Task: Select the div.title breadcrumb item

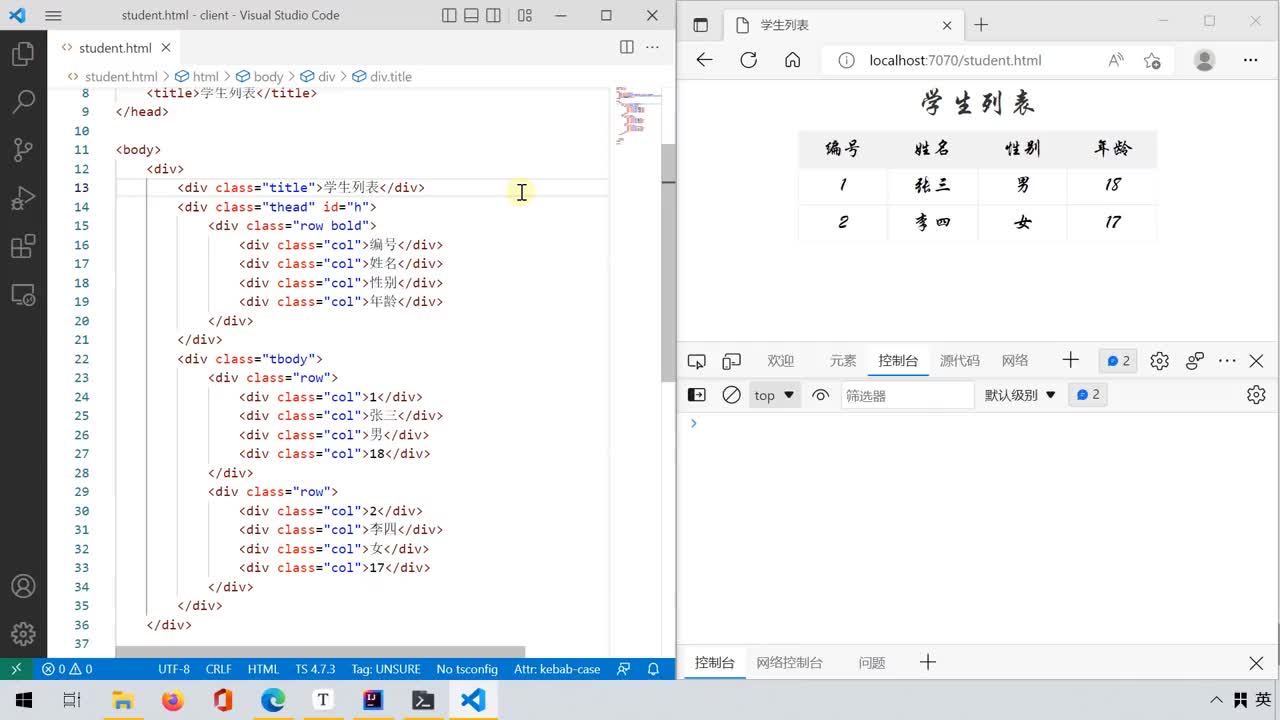Action: (x=381, y=76)
